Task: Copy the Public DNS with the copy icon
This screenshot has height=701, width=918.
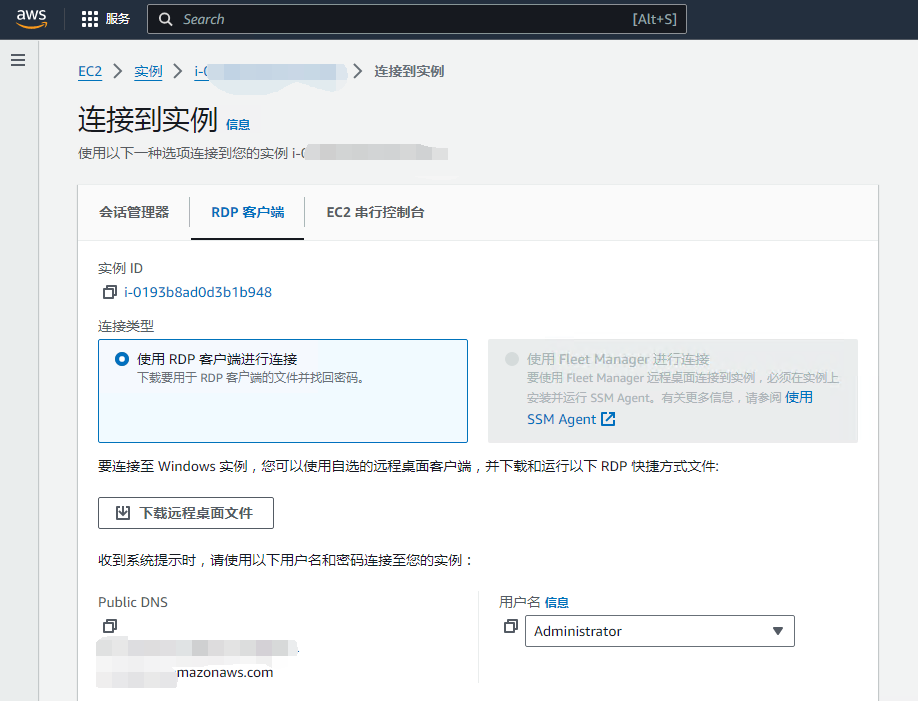Action: click(109, 626)
